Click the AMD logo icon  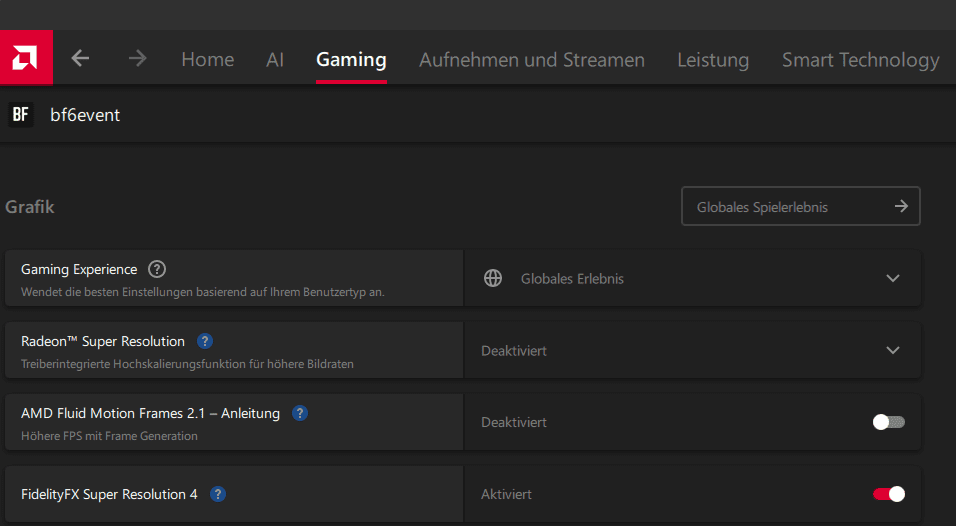[26, 58]
